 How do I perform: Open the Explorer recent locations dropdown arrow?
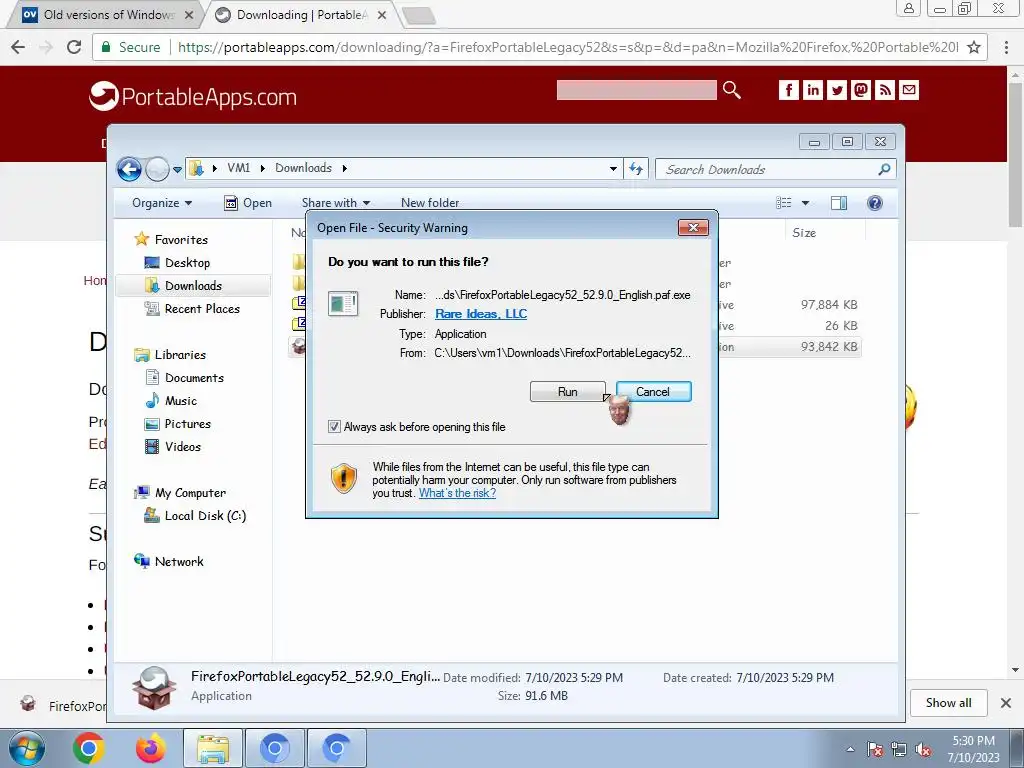pos(177,170)
